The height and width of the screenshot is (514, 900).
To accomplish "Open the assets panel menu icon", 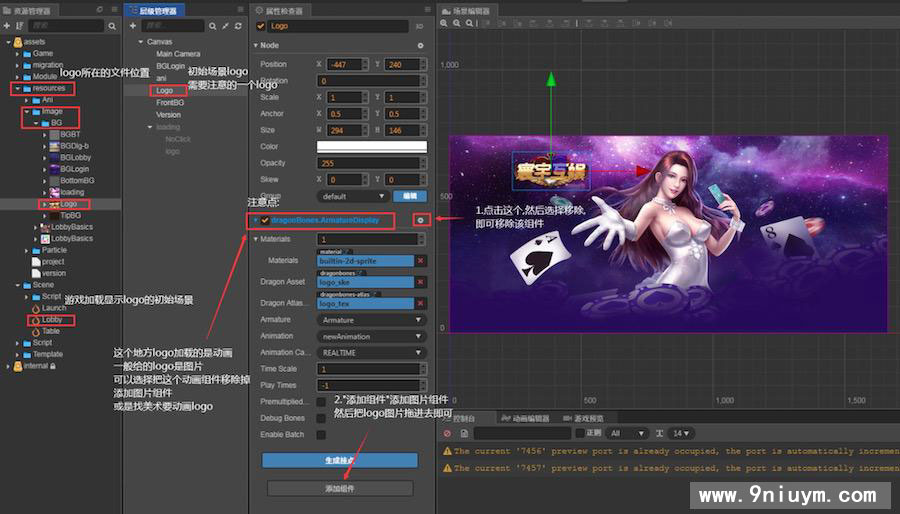I will (x=114, y=10).
